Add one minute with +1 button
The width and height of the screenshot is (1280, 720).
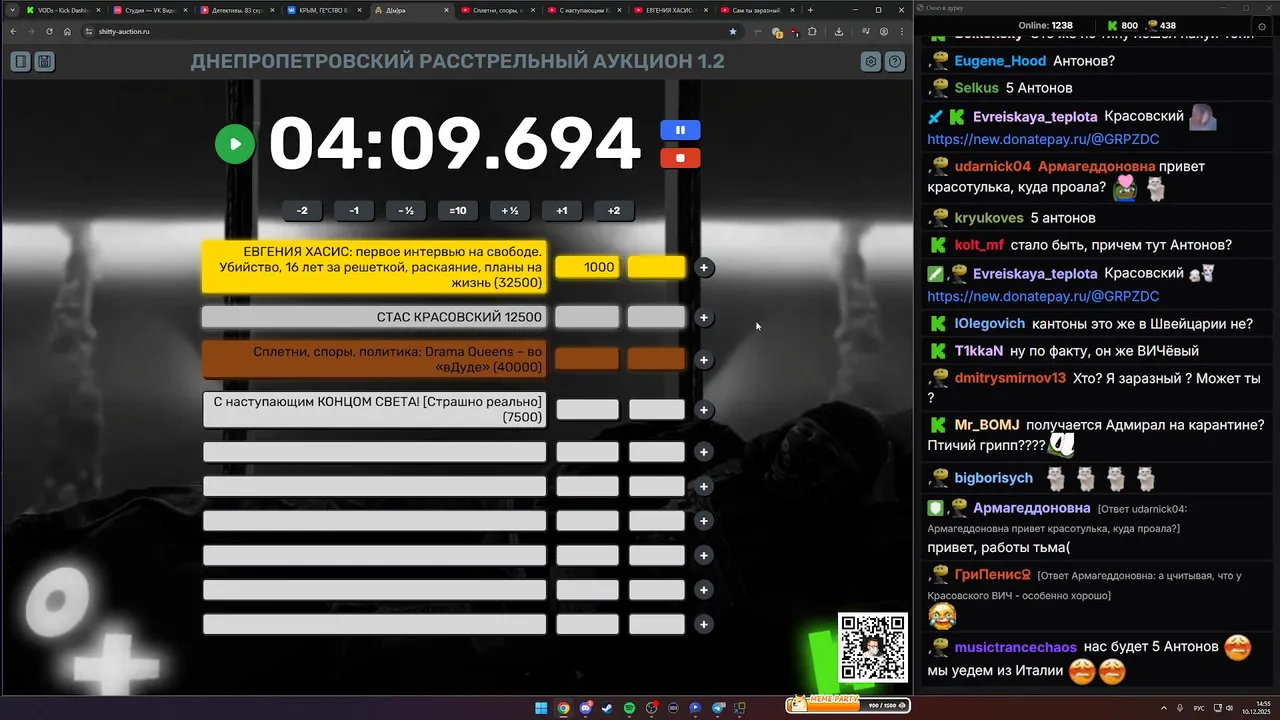click(562, 210)
